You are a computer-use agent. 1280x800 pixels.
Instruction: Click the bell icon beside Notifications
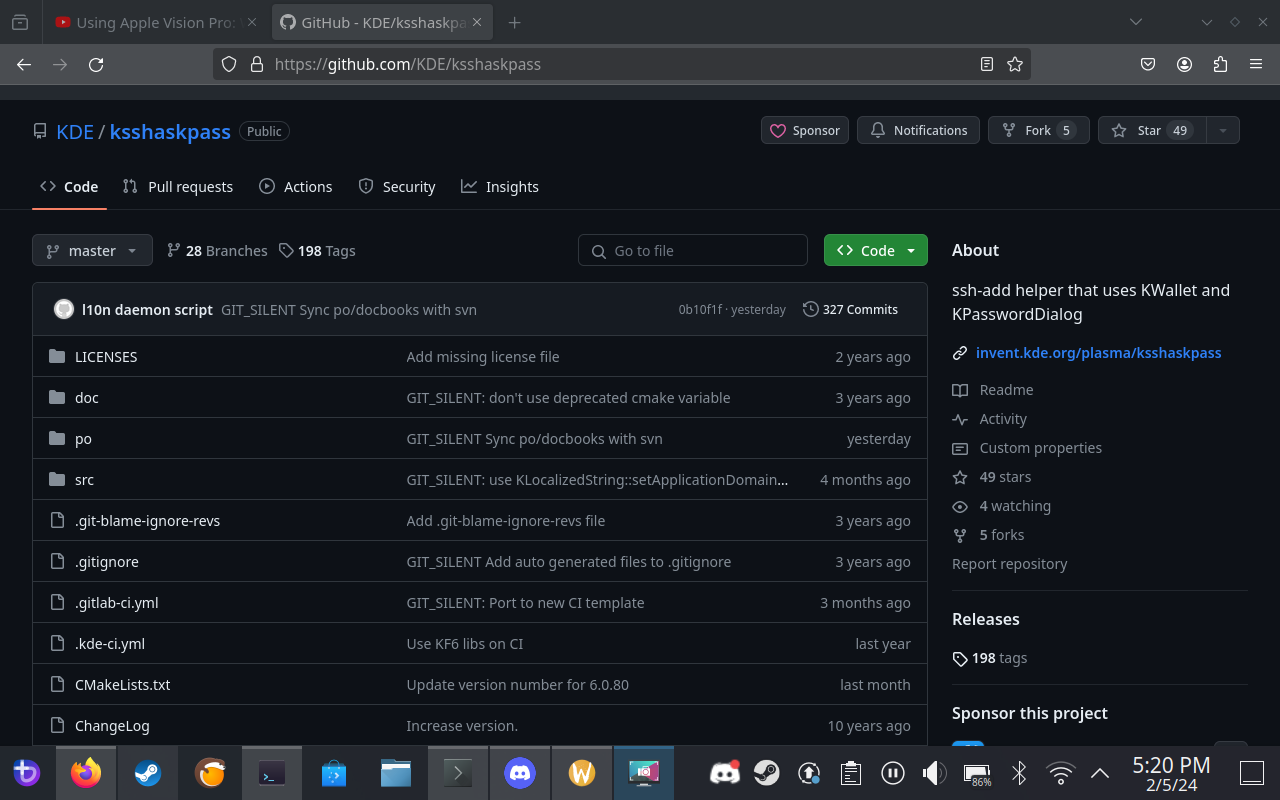coord(877,130)
